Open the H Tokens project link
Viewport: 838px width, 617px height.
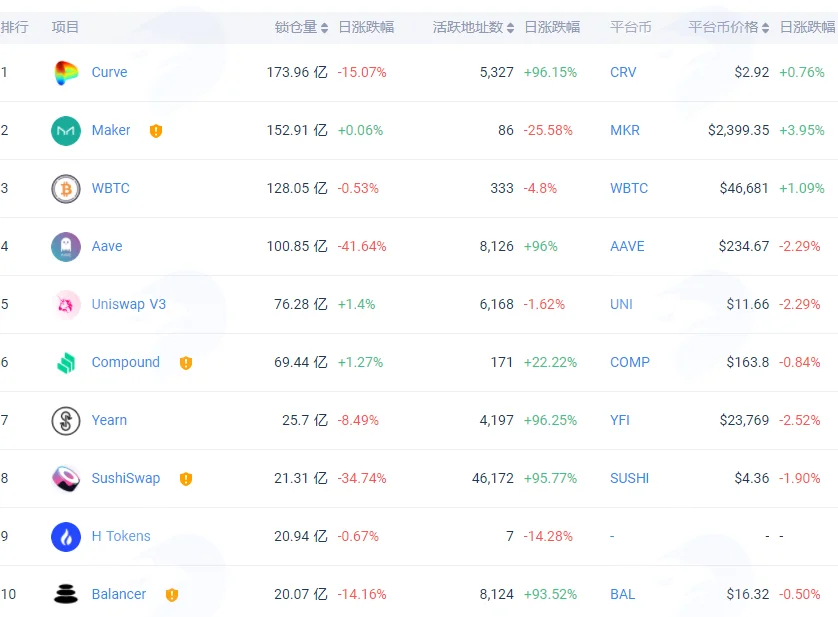[x=121, y=536]
